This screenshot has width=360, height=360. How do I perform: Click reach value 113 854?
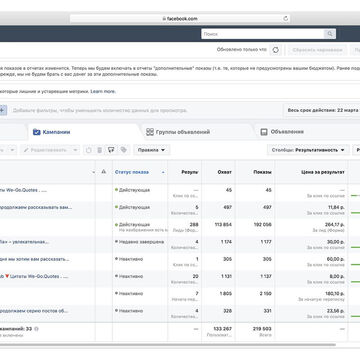[223, 225]
